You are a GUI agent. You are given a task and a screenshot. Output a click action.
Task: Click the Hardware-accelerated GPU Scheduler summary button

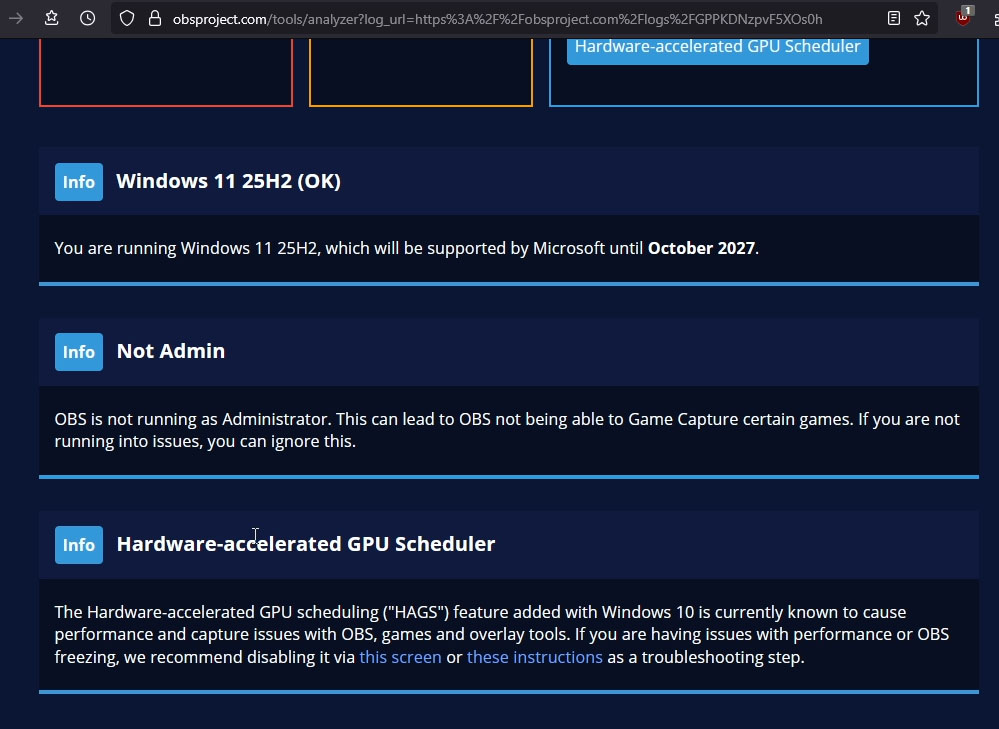[717, 47]
